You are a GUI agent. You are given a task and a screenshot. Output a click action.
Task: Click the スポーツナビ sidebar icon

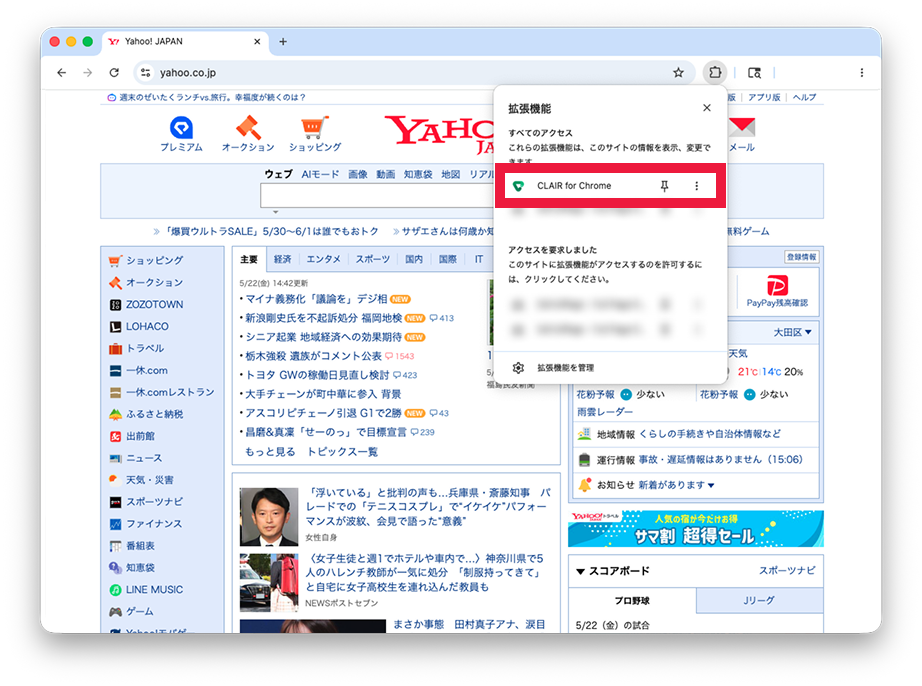[115, 502]
